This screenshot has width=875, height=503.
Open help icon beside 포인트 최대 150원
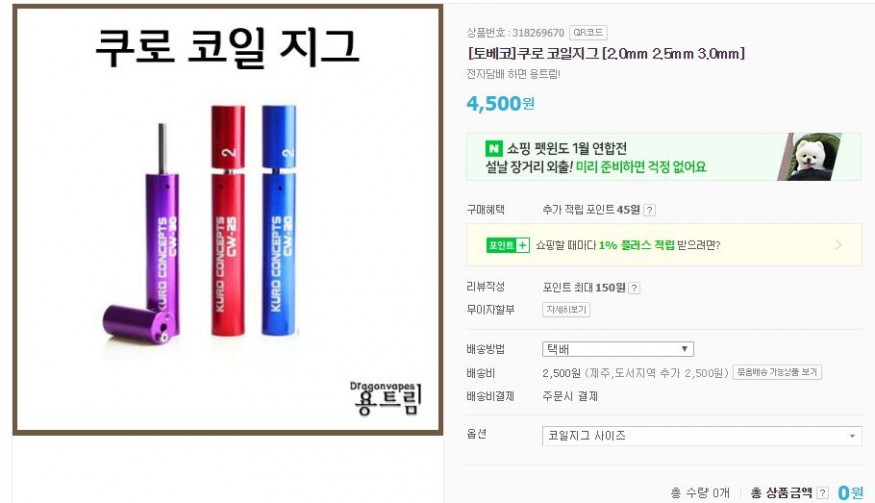point(634,288)
